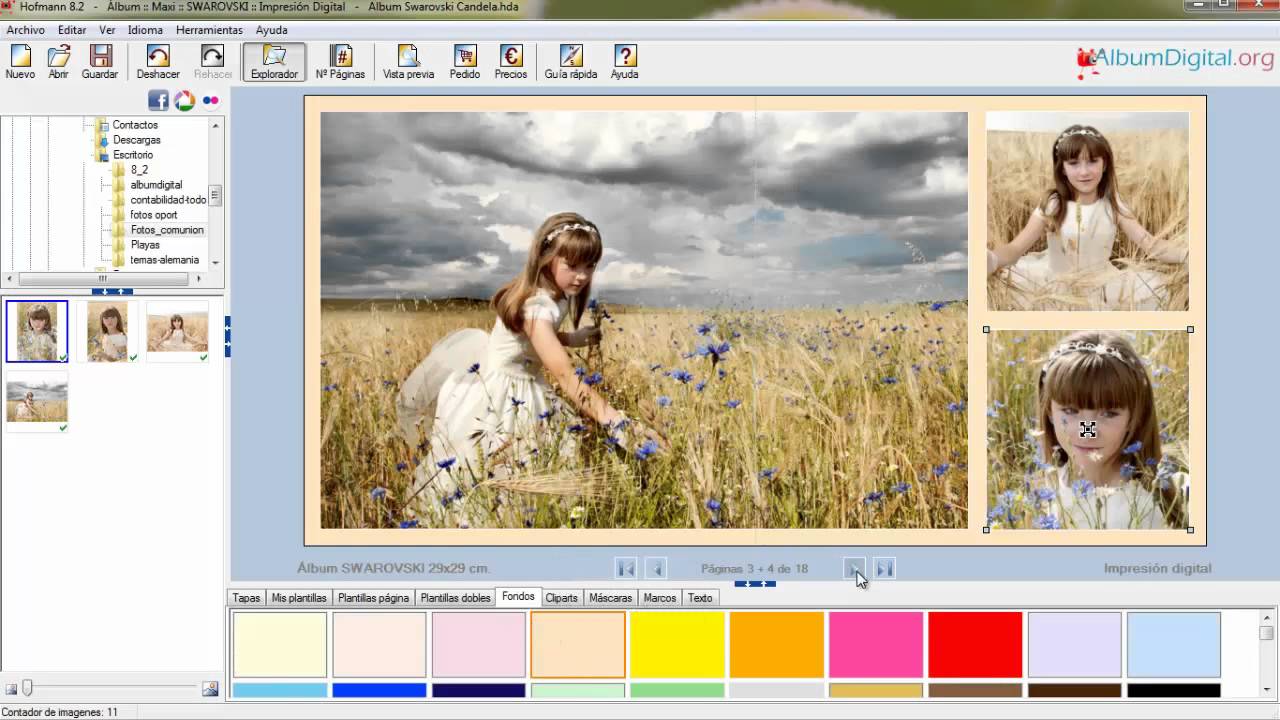Go to last page button

point(885,568)
